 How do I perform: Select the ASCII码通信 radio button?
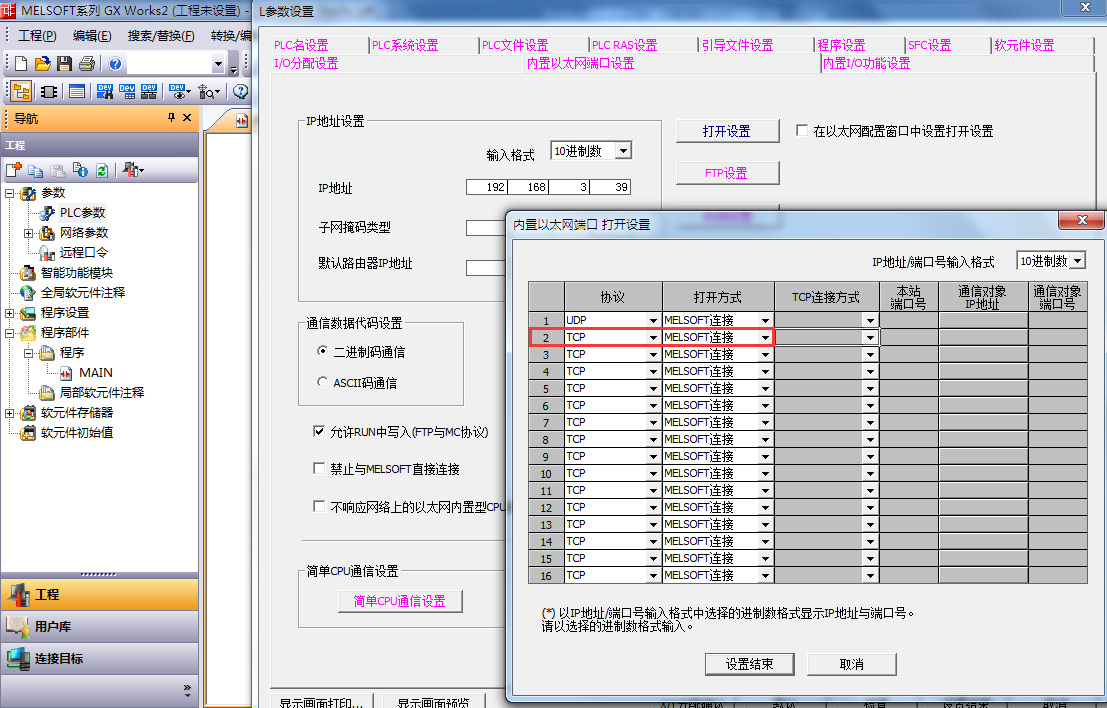(x=323, y=382)
